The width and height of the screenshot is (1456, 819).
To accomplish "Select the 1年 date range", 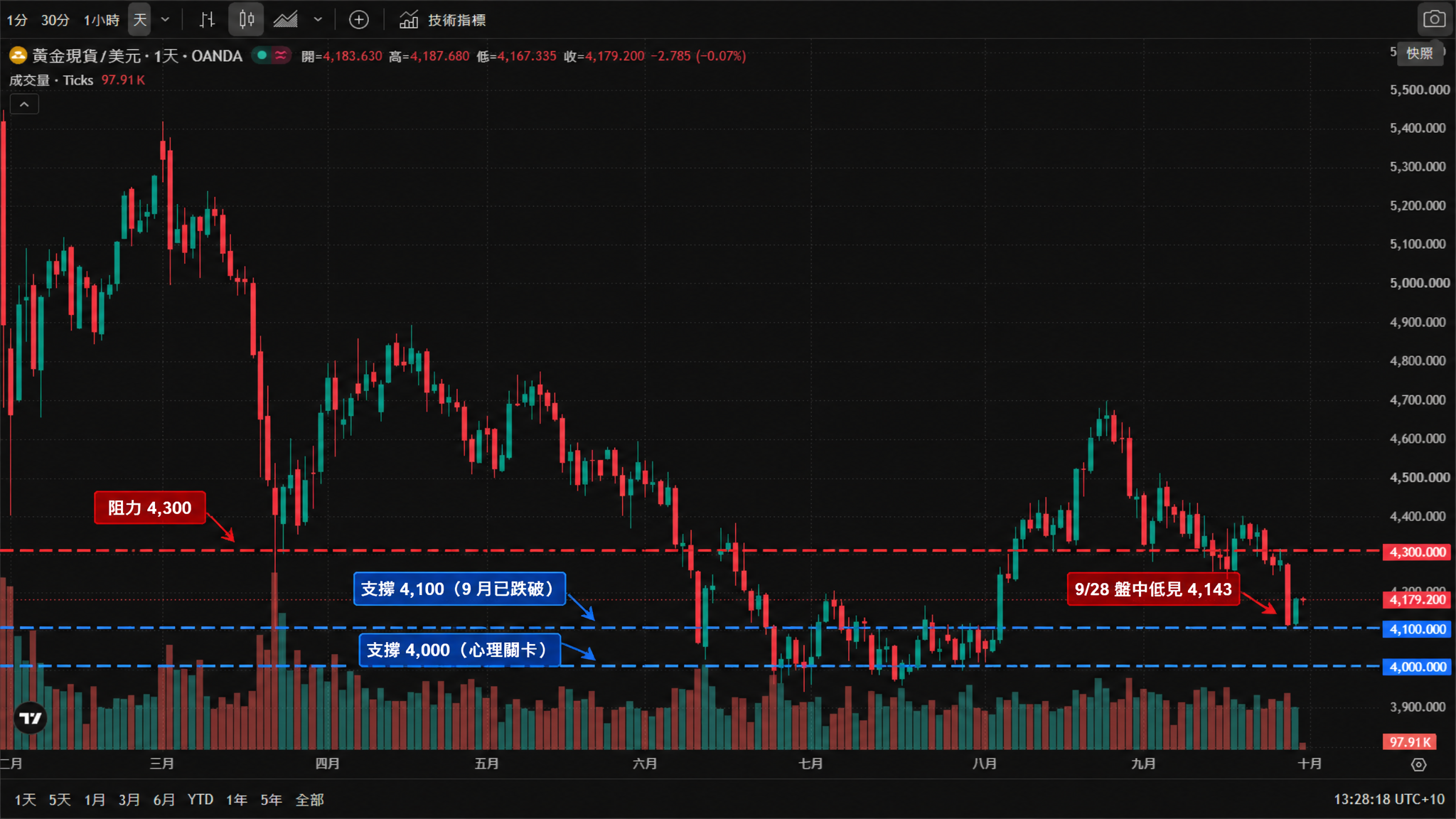I will (237, 800).
